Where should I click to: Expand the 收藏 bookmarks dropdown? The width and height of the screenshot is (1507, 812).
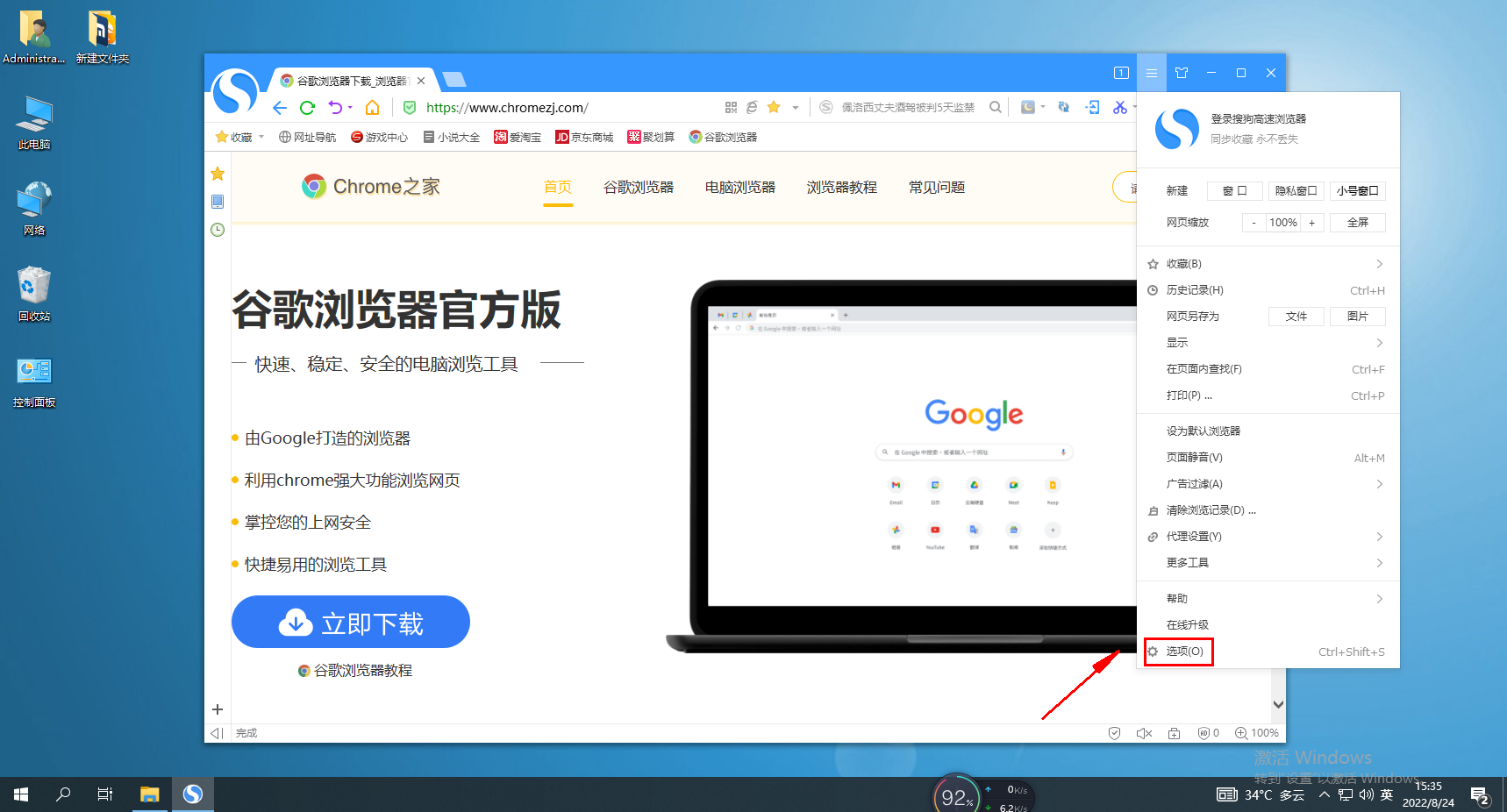pyautogui.click(x=261, y=137)
